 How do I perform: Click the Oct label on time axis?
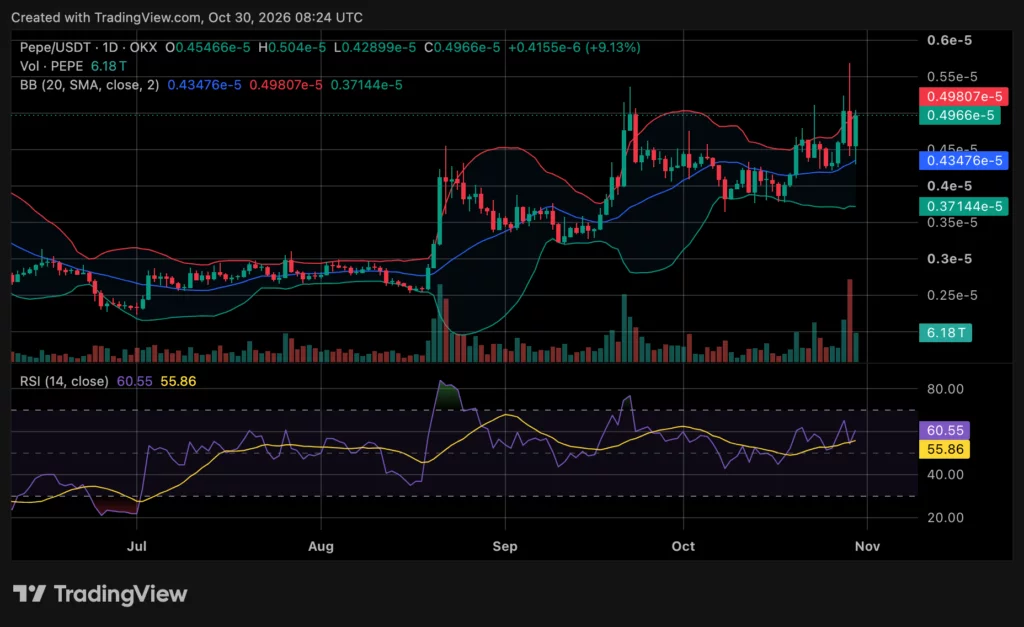point(683,546)
